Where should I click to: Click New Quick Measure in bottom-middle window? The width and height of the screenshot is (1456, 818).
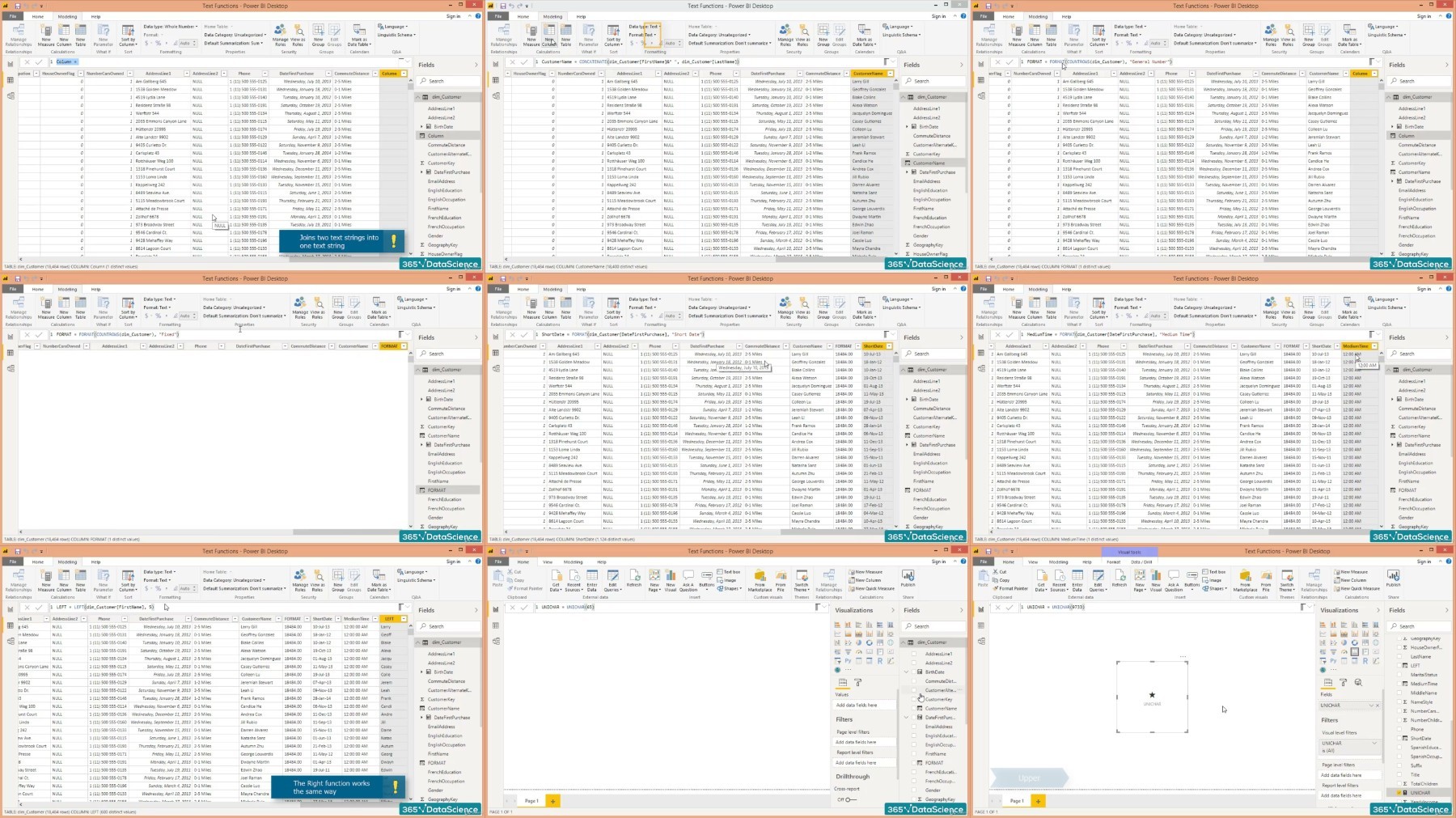coord(871,588)
